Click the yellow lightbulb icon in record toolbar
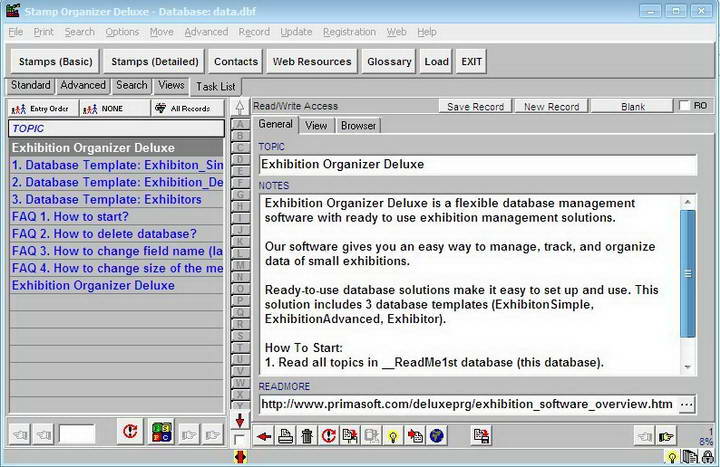Screen dimensions: 720x467 click(x=393, y=436)
